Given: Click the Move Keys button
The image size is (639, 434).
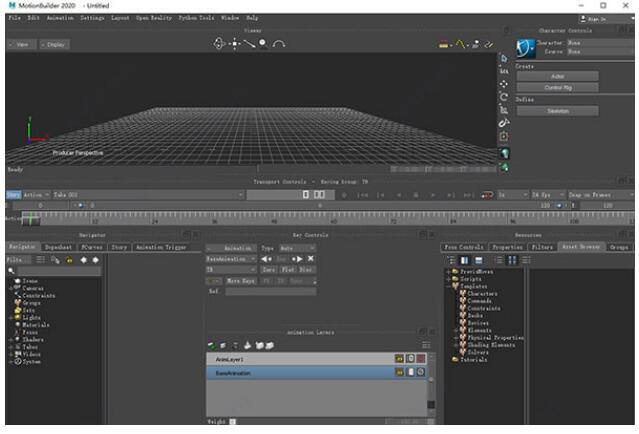Looking at the screenshot, I should 241,281.
